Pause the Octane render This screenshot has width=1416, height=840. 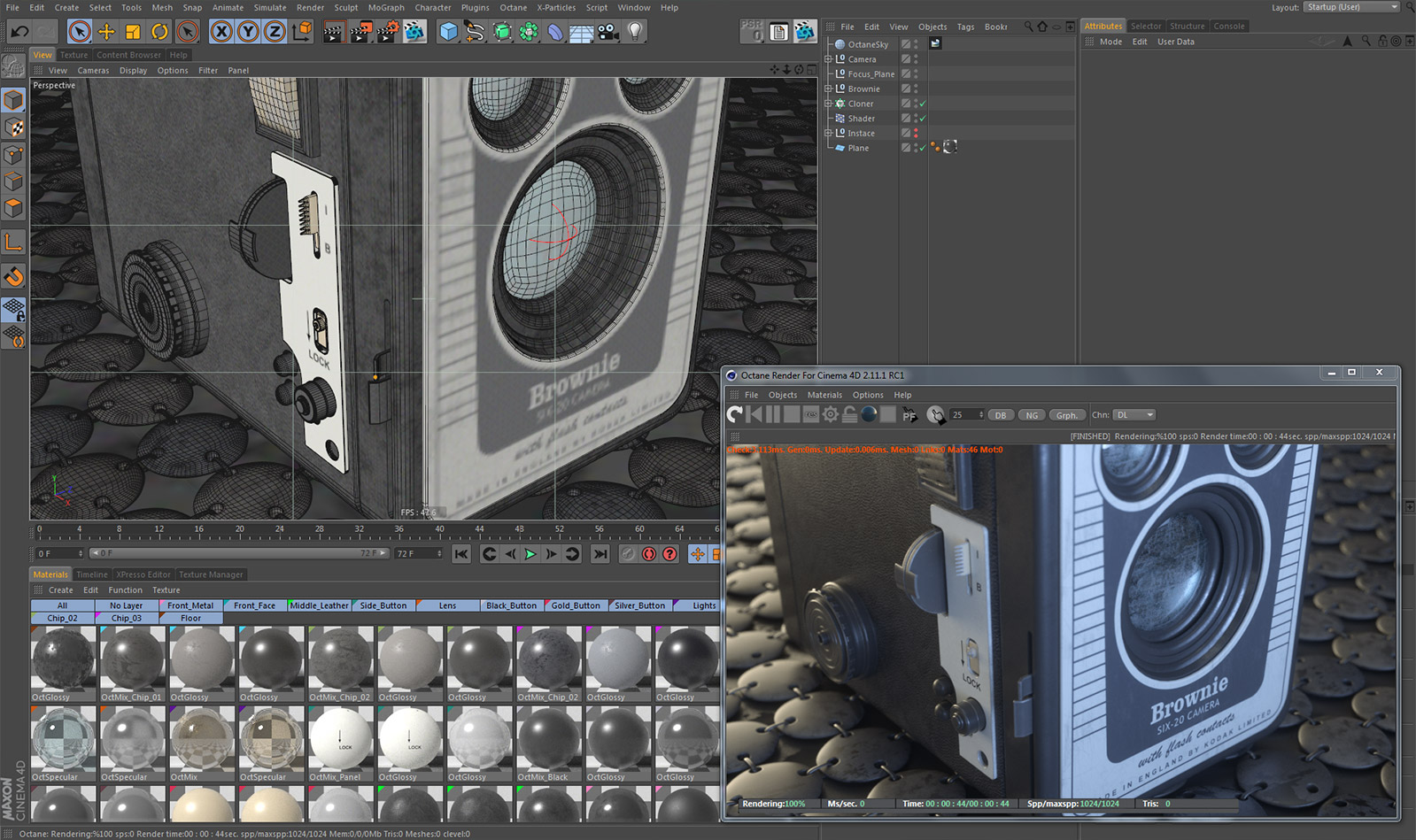773,414
